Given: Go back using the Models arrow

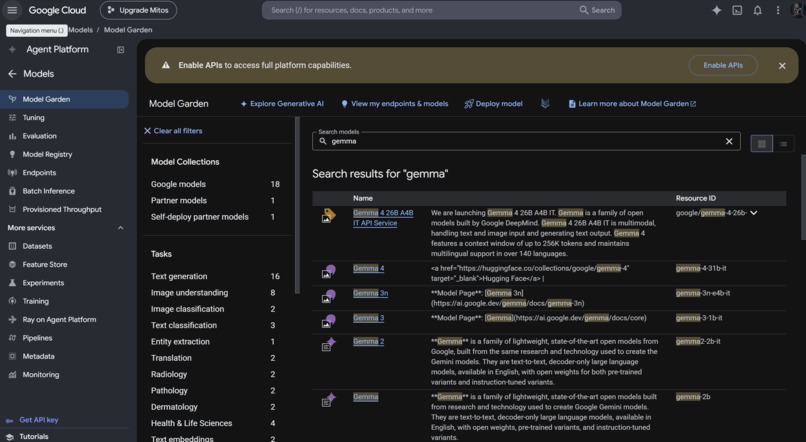Looking at the screenshot, I should tap(12, 74).
